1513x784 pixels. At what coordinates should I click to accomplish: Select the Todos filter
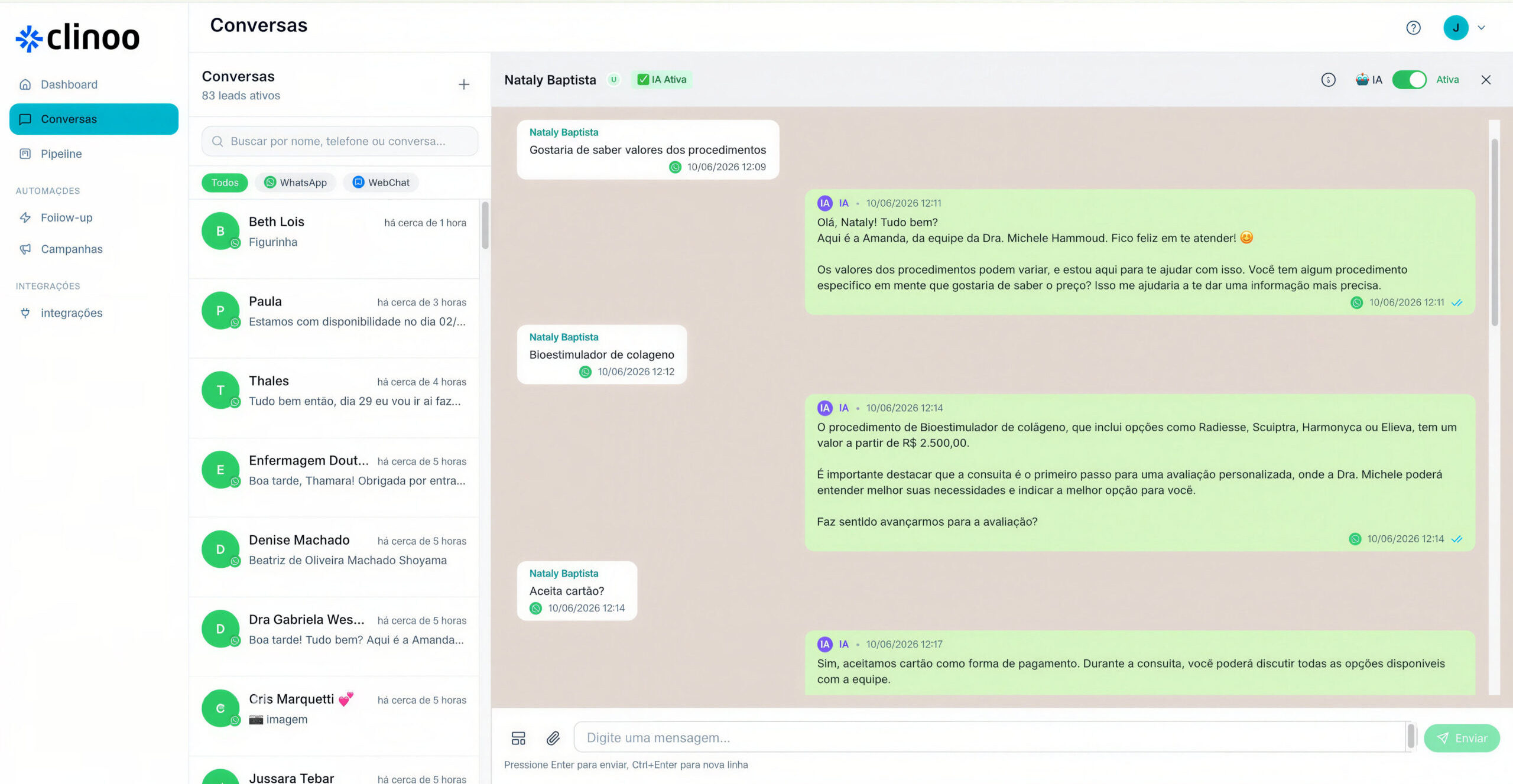click(x=225, y=183)
